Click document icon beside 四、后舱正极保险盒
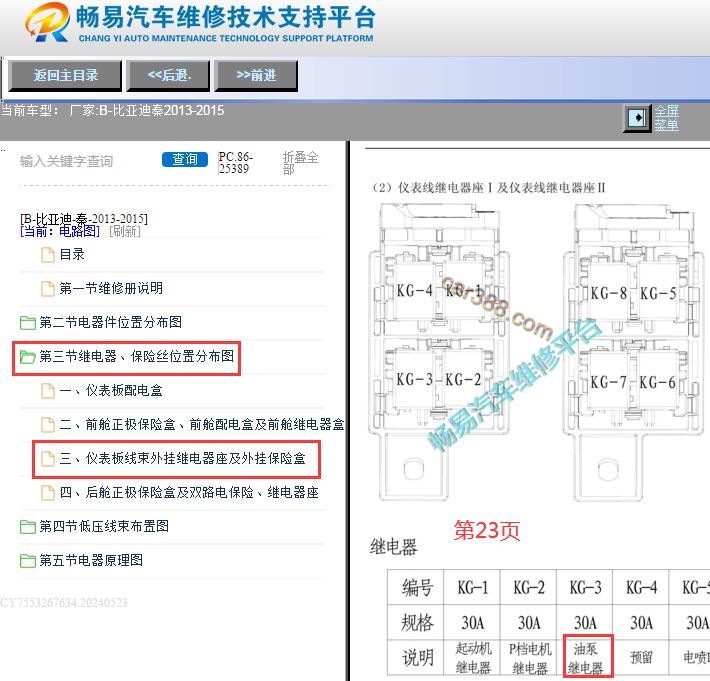The width and height of the screenshot is (710, 681). (48, 493)
